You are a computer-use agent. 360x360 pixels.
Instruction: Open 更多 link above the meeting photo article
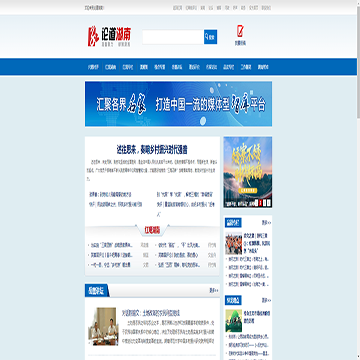point(214,291)
